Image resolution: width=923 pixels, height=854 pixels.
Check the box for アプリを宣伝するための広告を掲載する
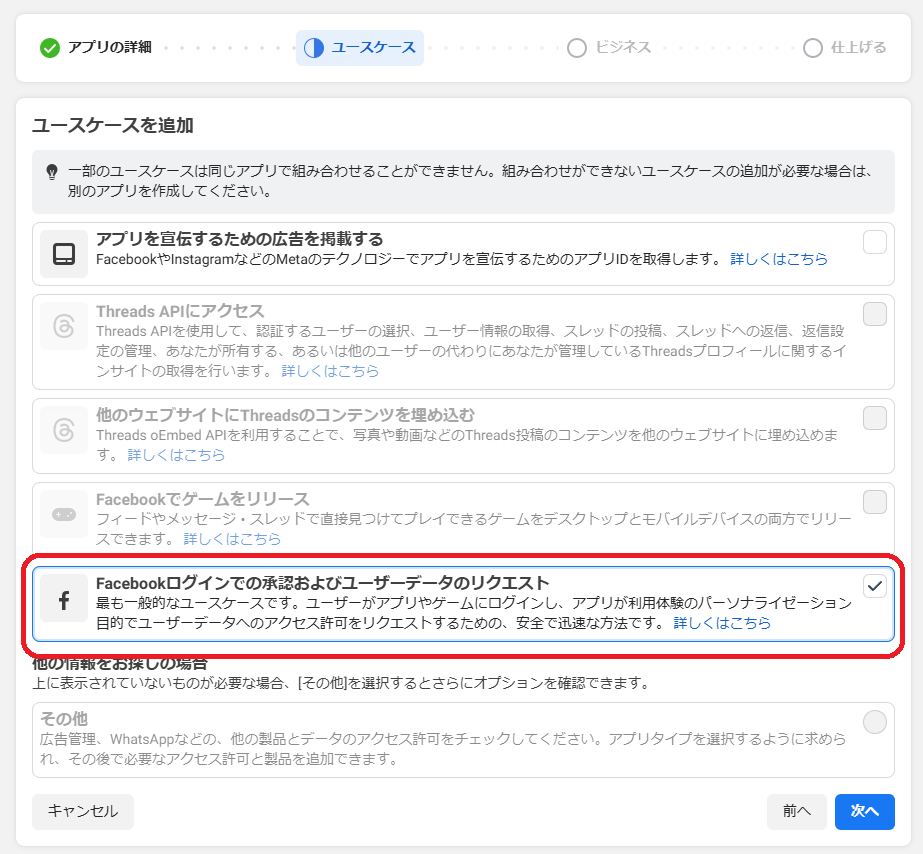tap(875, 242)
